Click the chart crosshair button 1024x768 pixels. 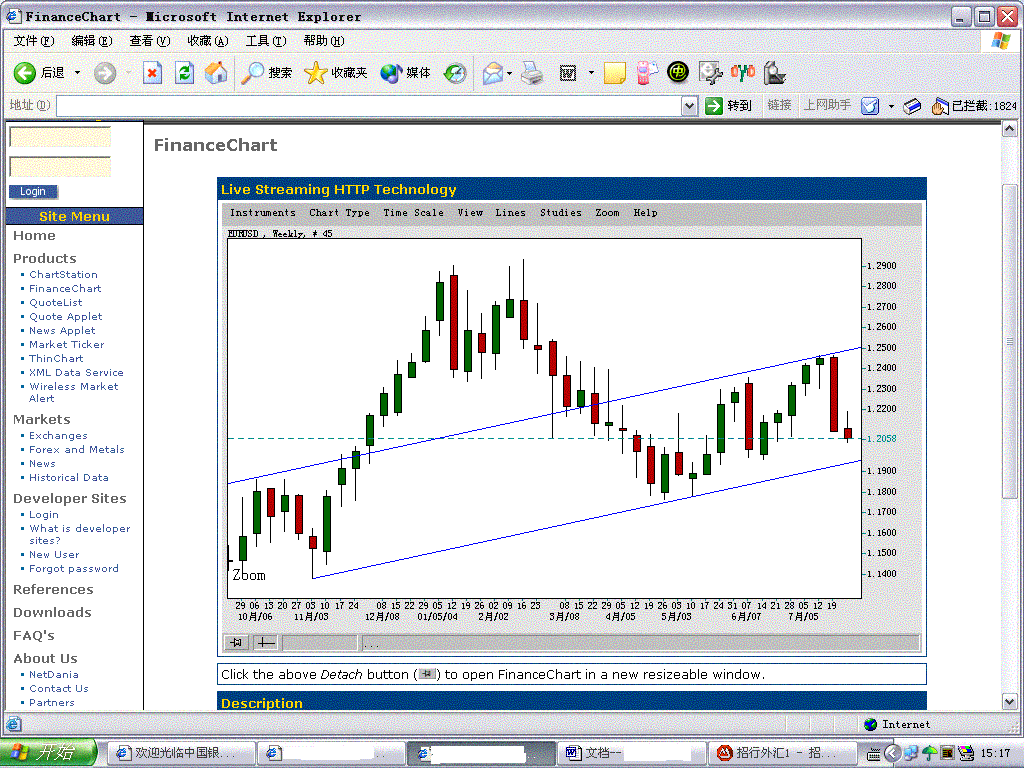[x=265, y=643]
